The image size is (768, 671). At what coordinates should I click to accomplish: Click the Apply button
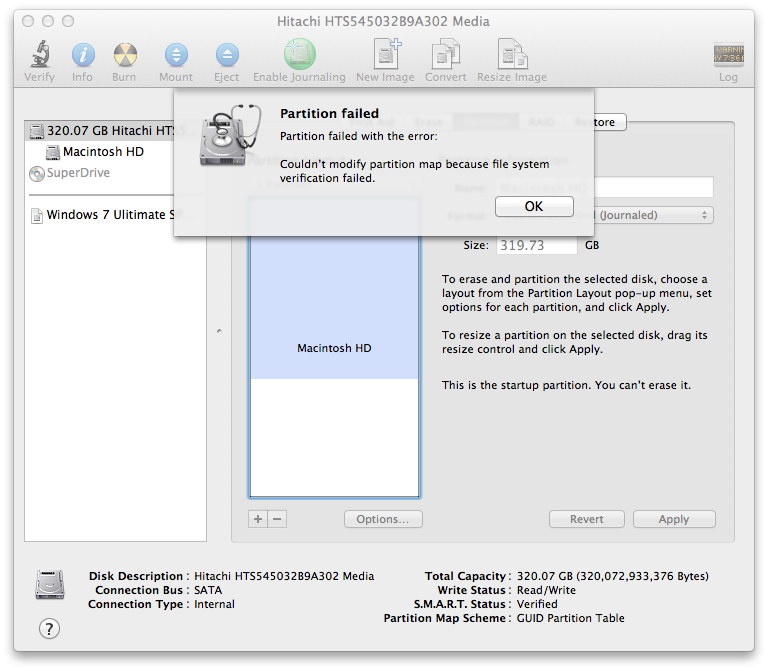674,519
